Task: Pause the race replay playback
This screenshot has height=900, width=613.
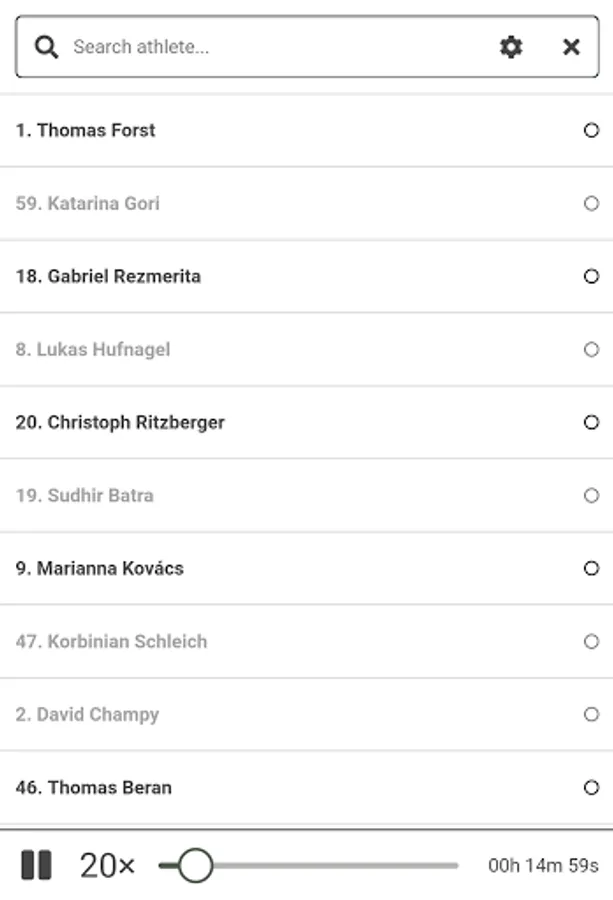Action: pyautogui.click(x=36, y=865)
